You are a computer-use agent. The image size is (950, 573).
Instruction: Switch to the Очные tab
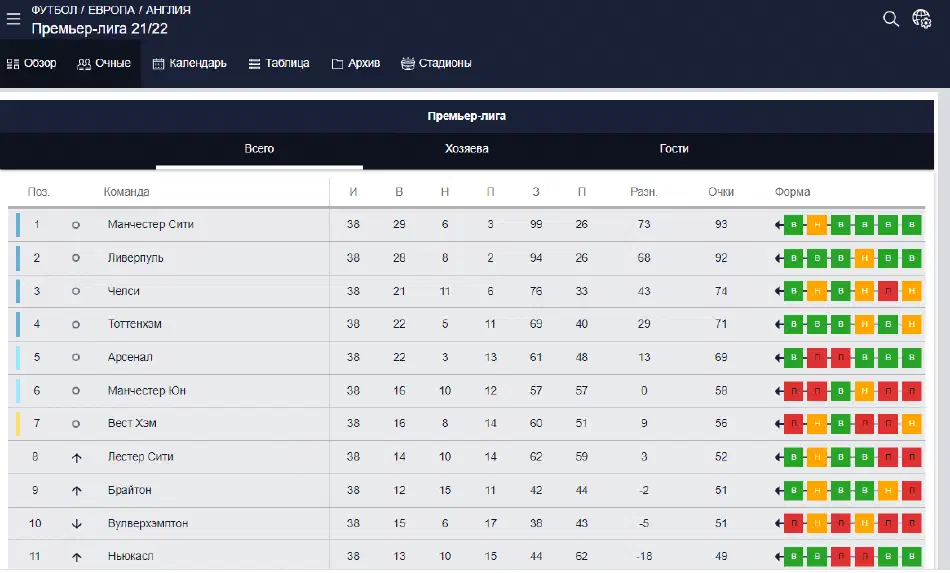104,63
